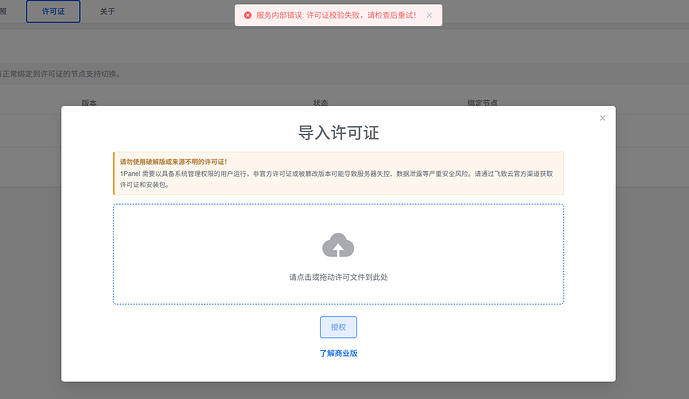Click the 版本 column header behind dialog
The height and width of the screenshot is (399, 689).
89,103
